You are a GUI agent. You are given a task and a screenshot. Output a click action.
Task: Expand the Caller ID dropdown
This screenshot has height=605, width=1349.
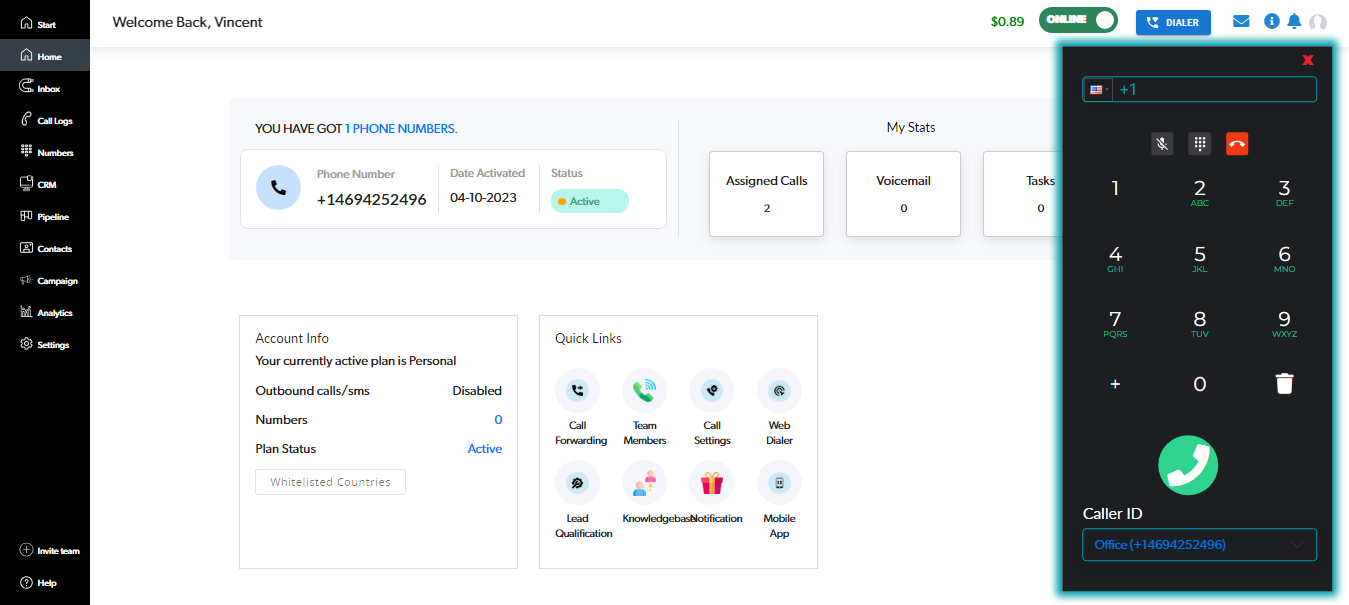tap(1199, 545)
